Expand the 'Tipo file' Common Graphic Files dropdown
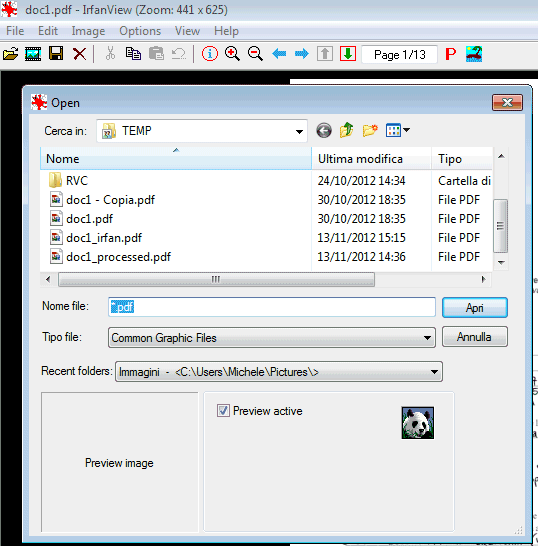Viewport: 538px width, 546px height. 427,337
